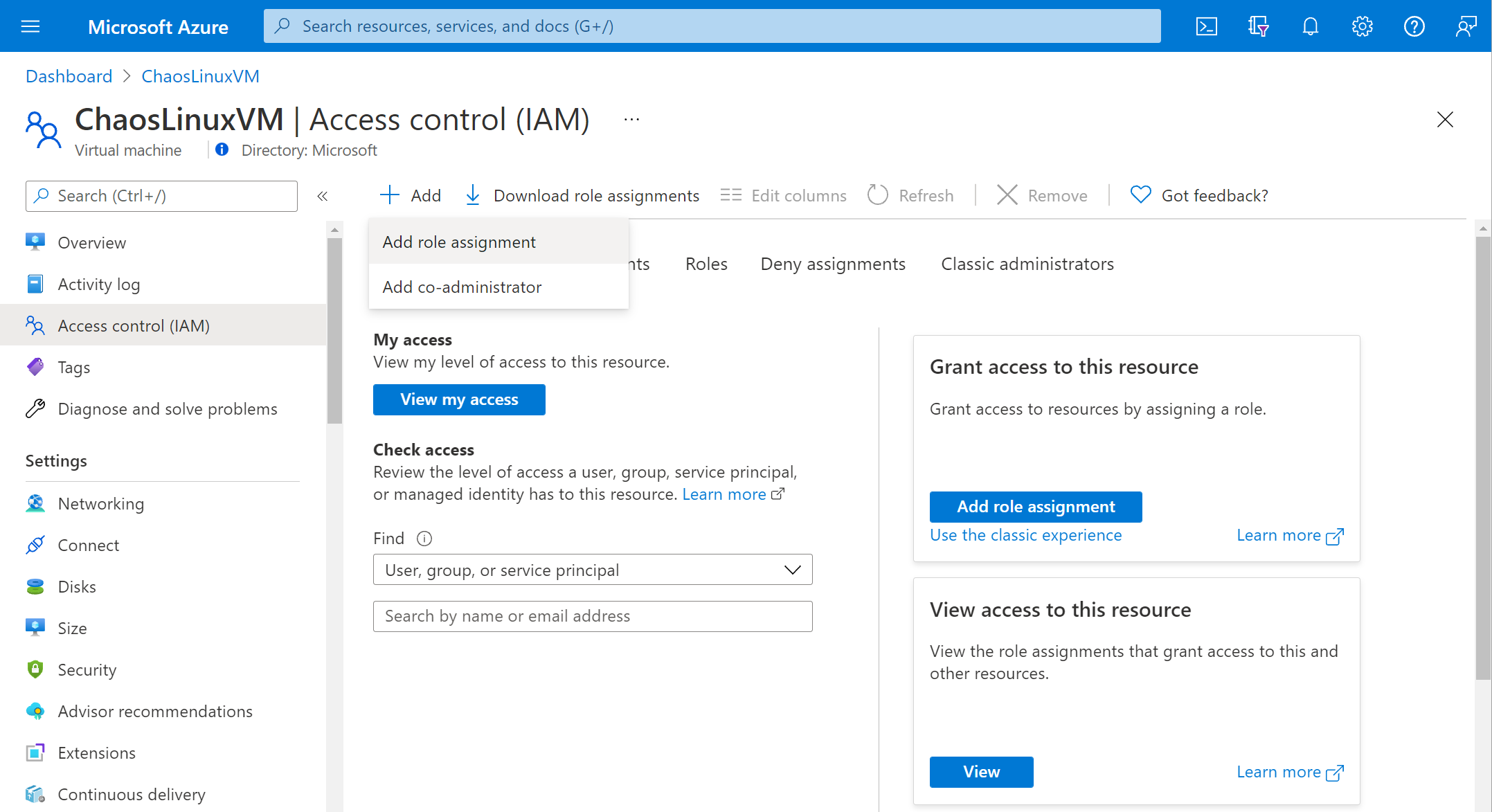This screenshot has height=812, width=1492.
Task: Click the Activity log icon
Action: click(35, 283)
